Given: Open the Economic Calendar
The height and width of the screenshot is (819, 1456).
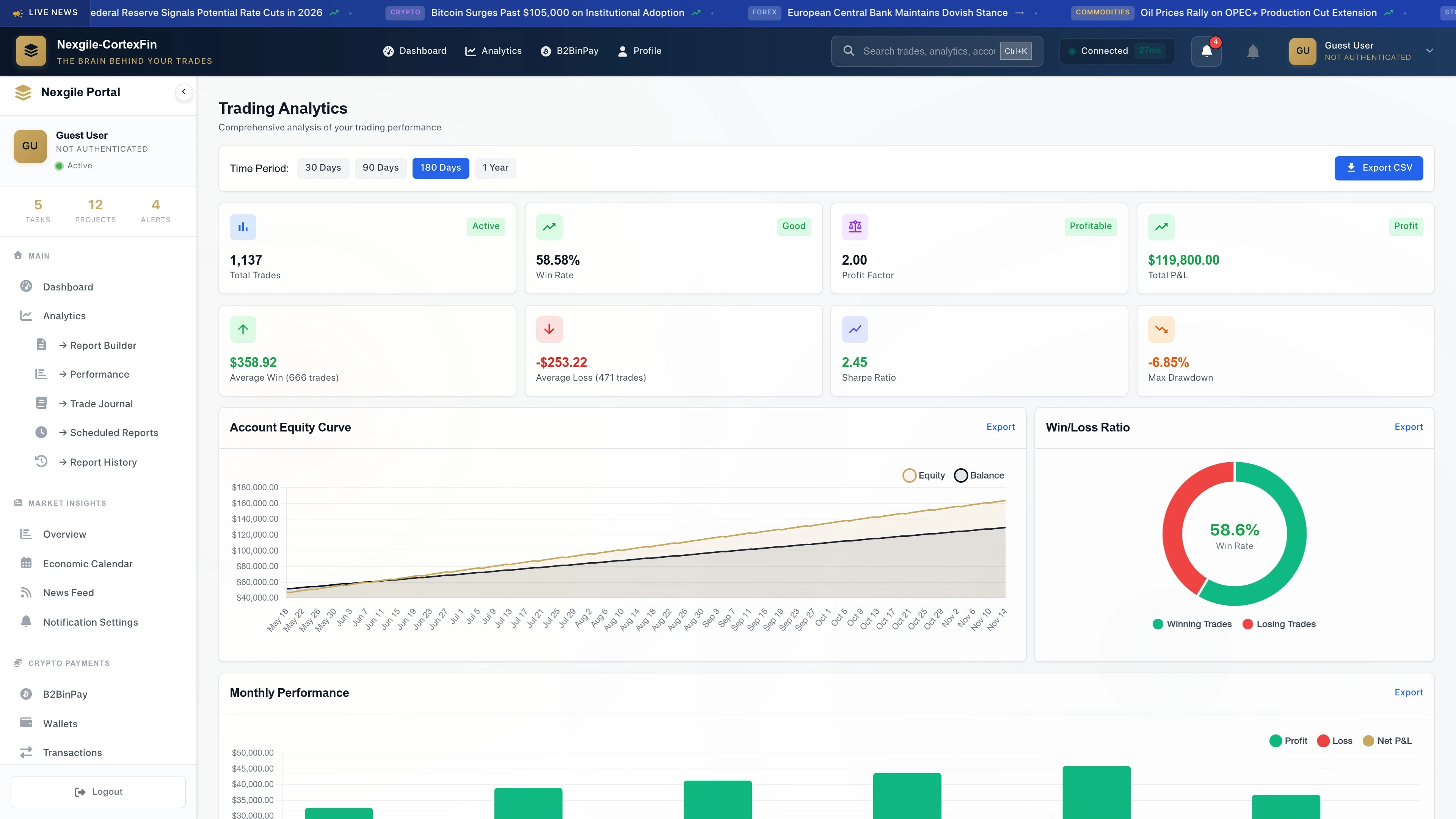Looking at the screenshot, I should click(x=86, y=563).
